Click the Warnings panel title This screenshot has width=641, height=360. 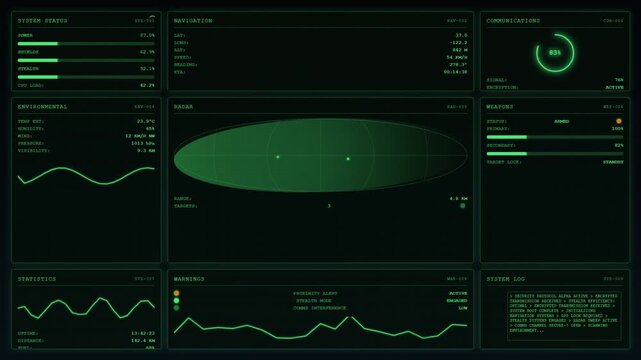pyautogui.click(x=189, y=279)
